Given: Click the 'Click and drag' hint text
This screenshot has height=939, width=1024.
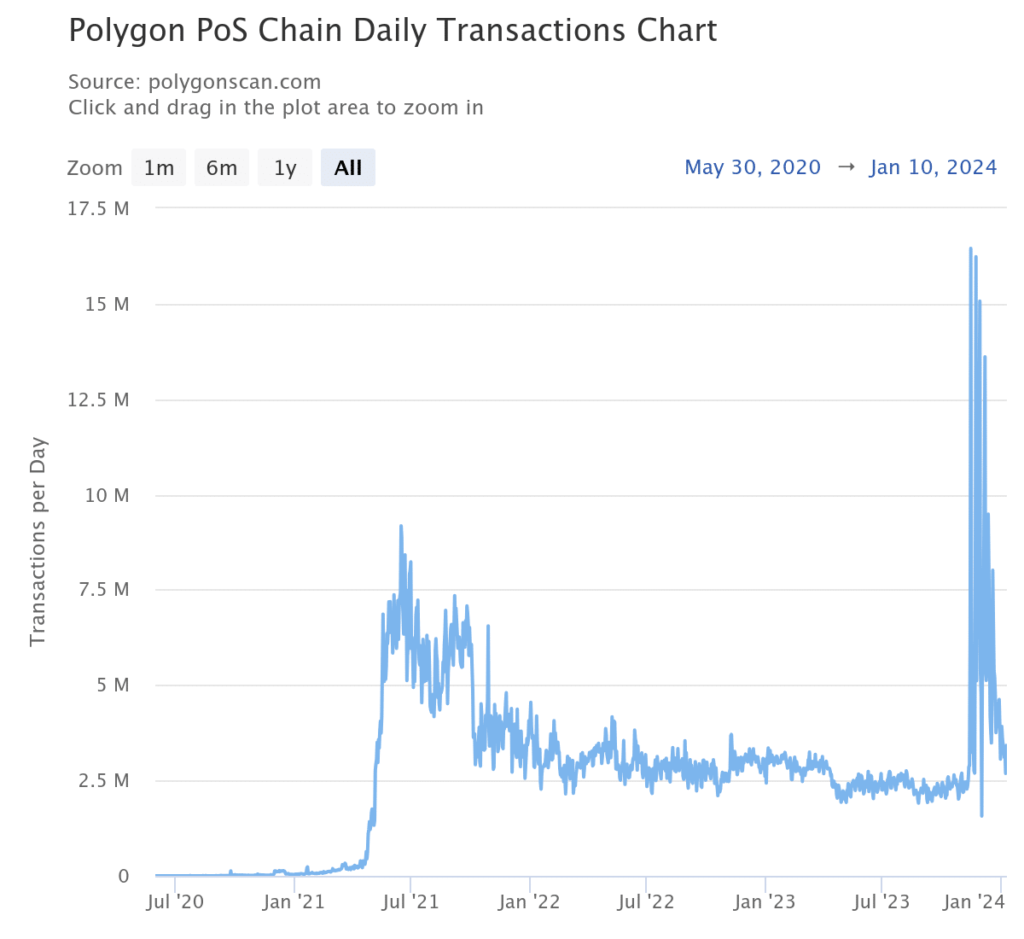Looking at the screenshot, I should pos(275,107).
